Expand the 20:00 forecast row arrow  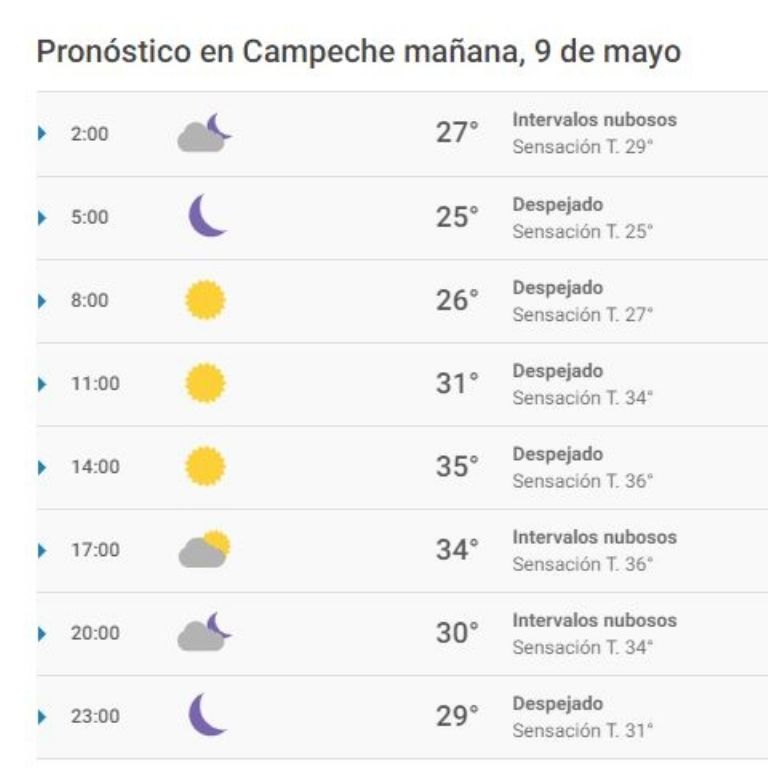[x=42, y=633]
